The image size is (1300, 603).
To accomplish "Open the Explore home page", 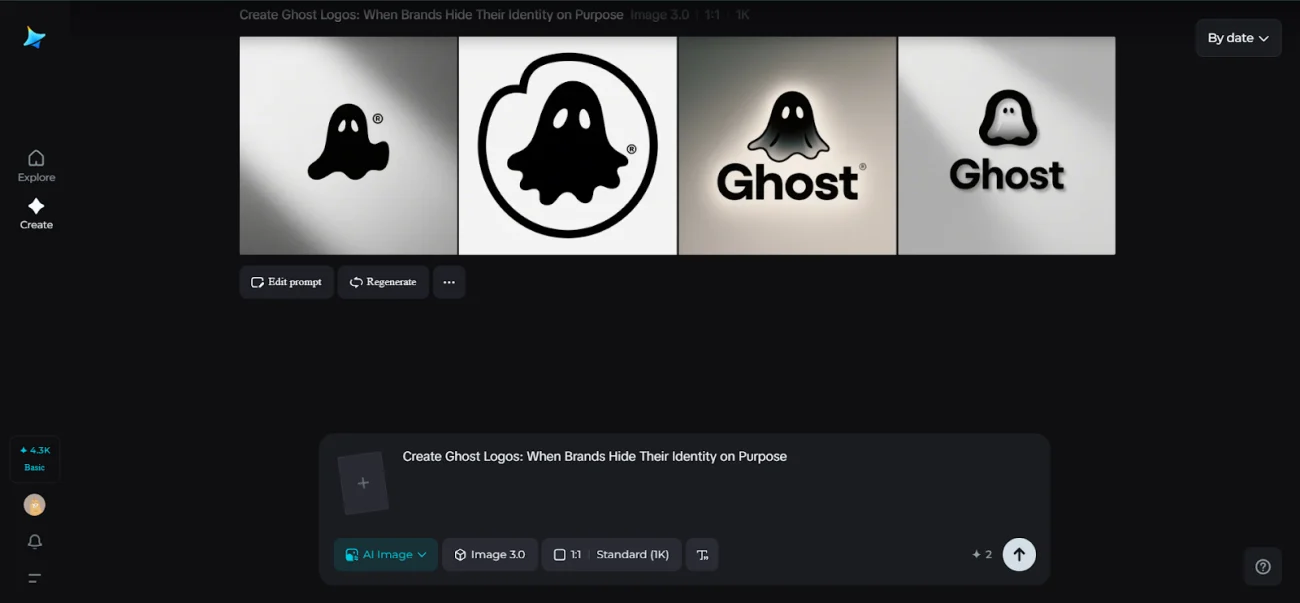I will [x=36, y=165].
